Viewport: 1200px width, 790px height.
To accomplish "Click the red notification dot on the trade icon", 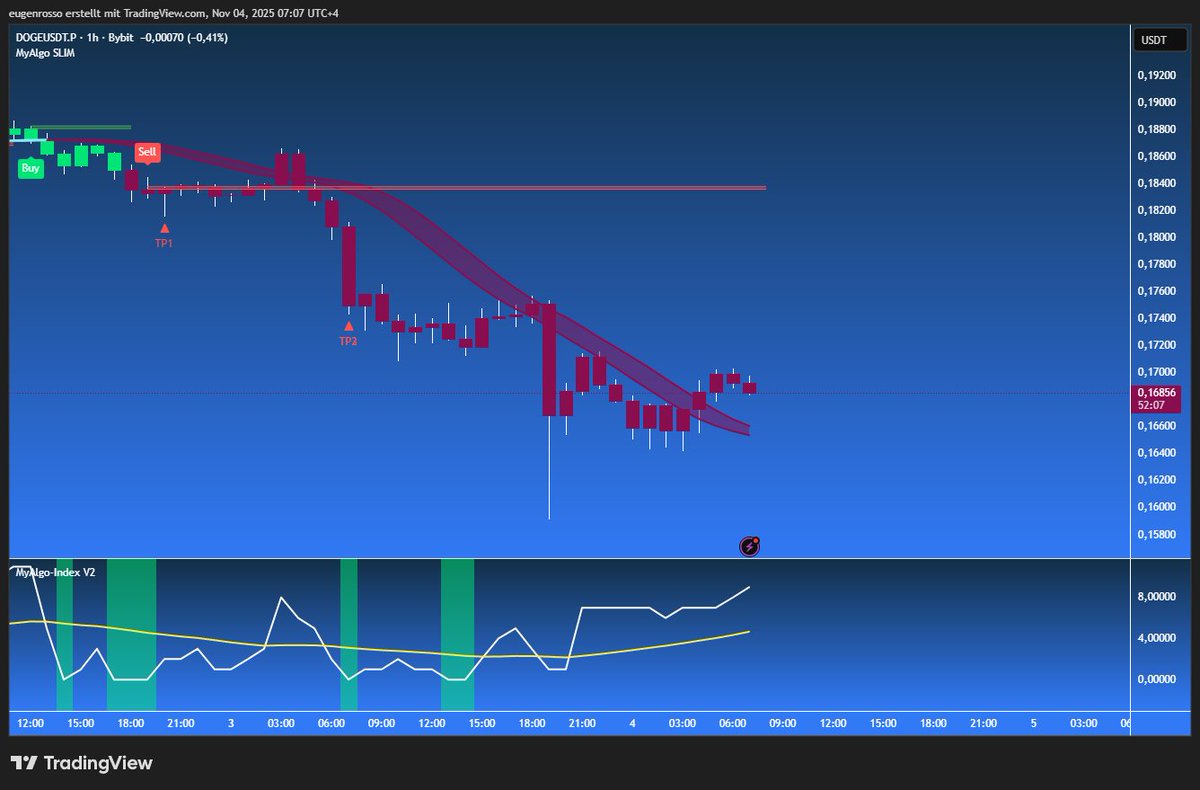I will [x=757, y=539].
